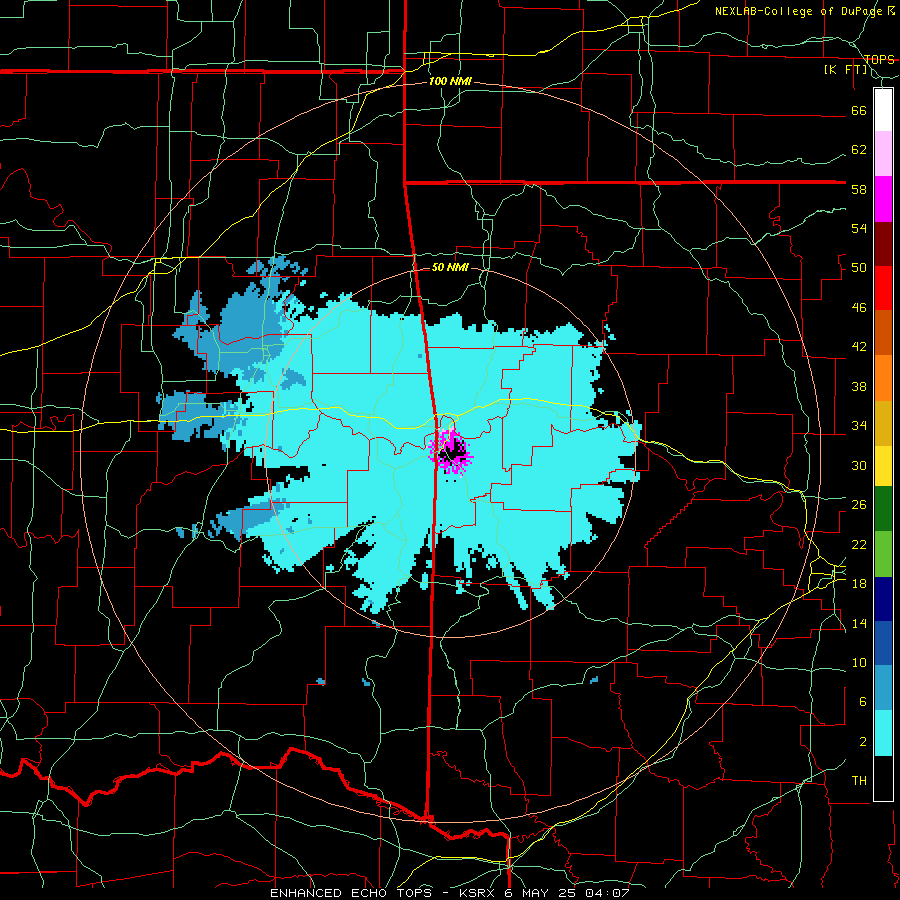Click the '22' legend value label

(x=859, y=544)
